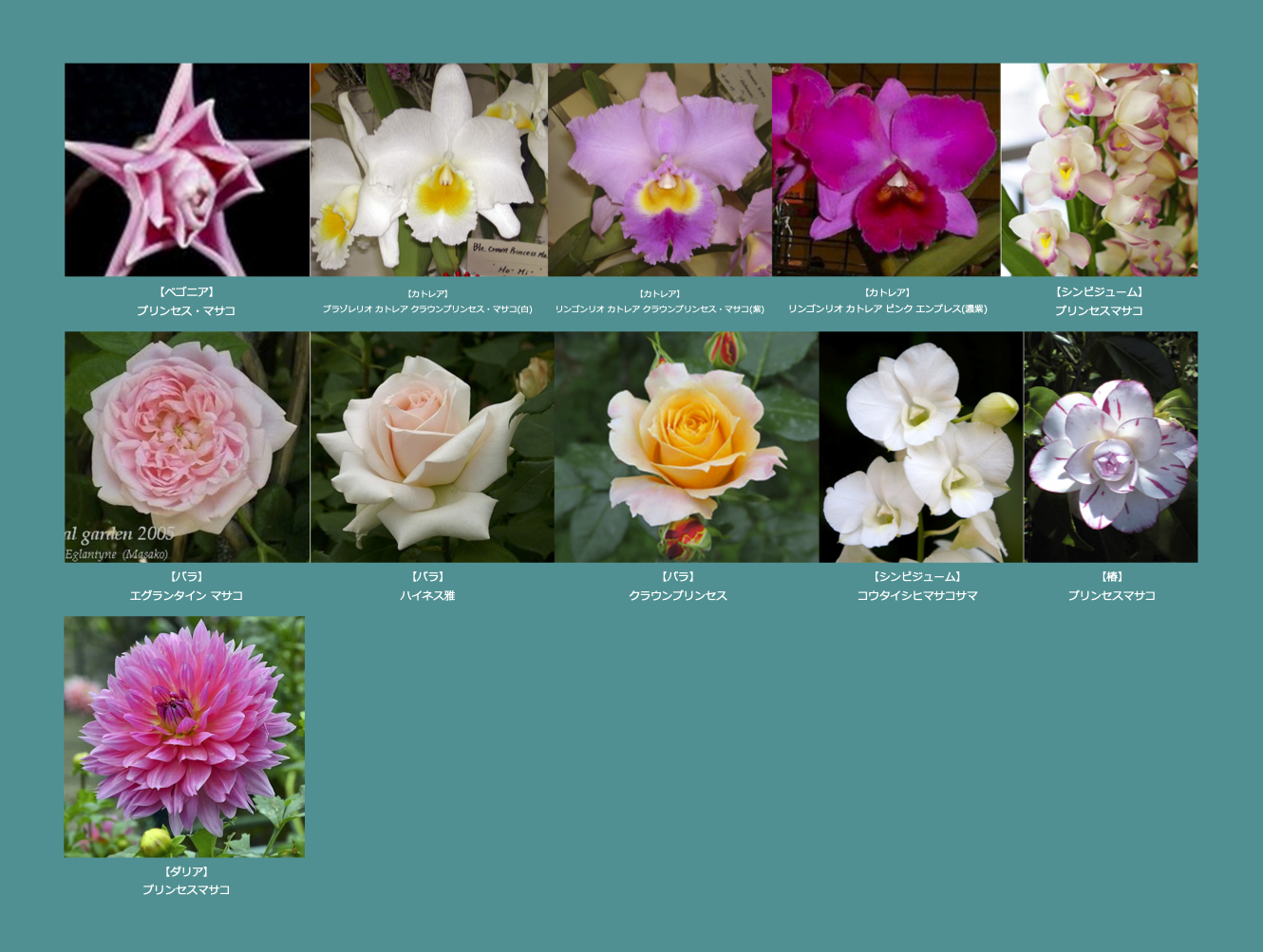Open the white orchid photo on black background
The height and width of the screenshot is (952, 1263).
(x=920, y=447)
